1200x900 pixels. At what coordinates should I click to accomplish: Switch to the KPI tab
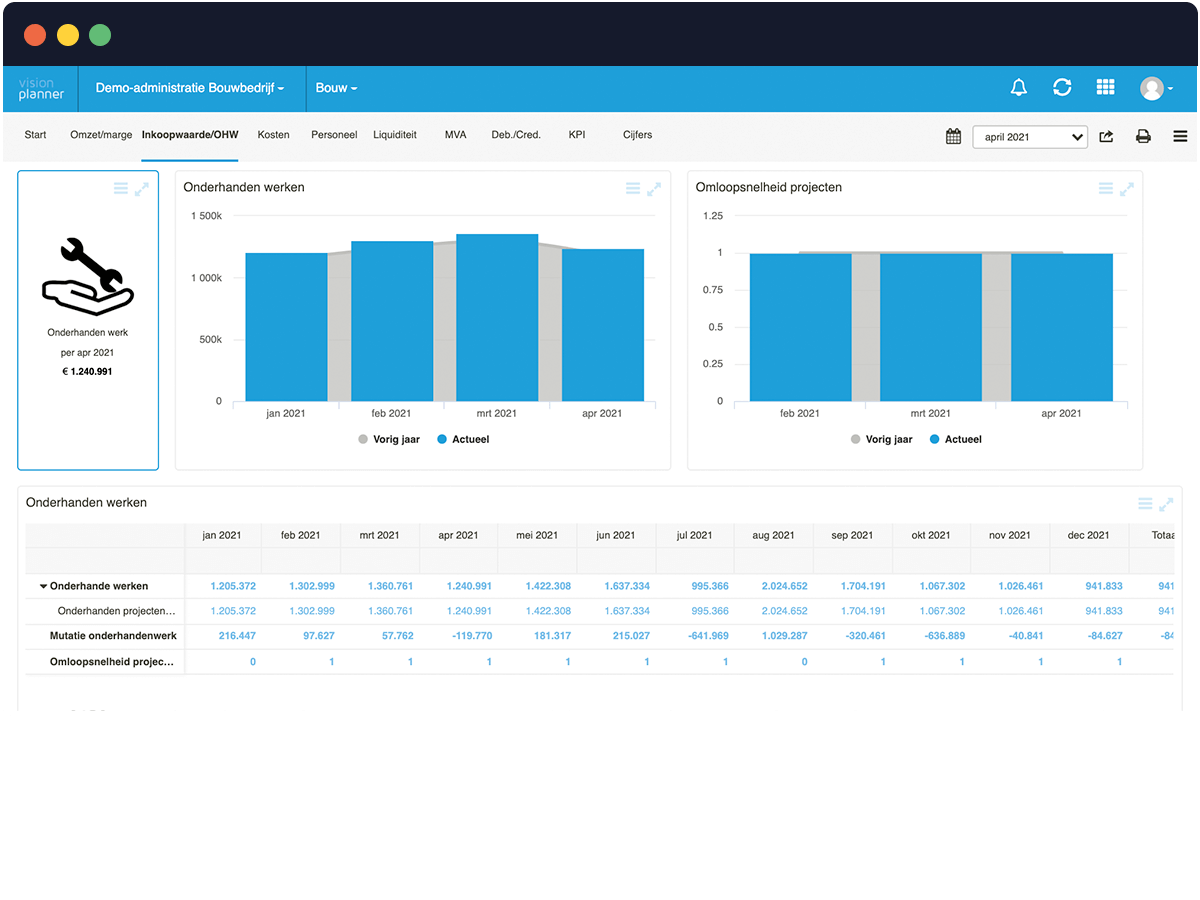point(577,135)
